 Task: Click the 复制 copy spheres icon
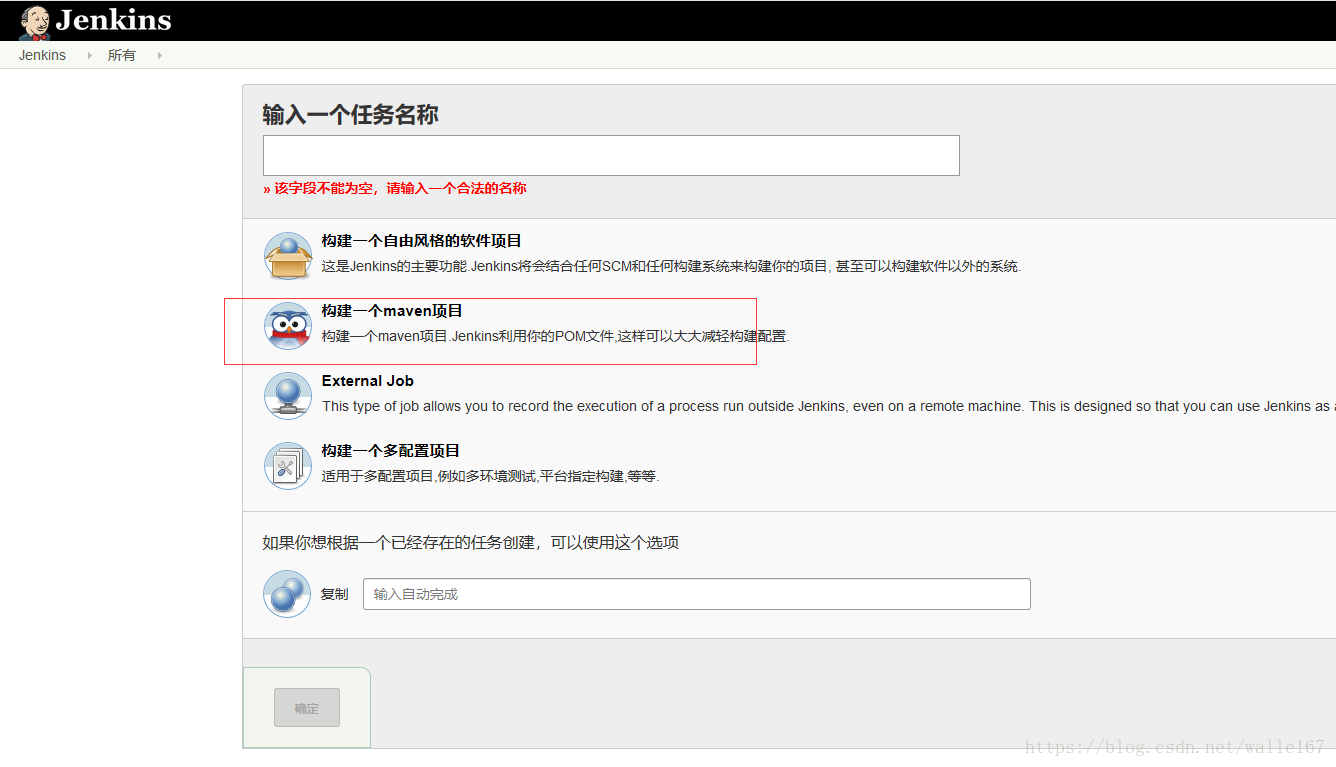(x=288, y=594)
